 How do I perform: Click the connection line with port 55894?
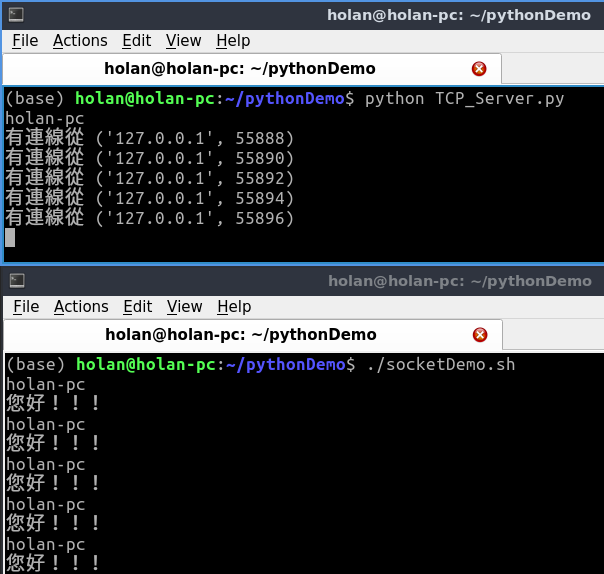coord(149,198)
